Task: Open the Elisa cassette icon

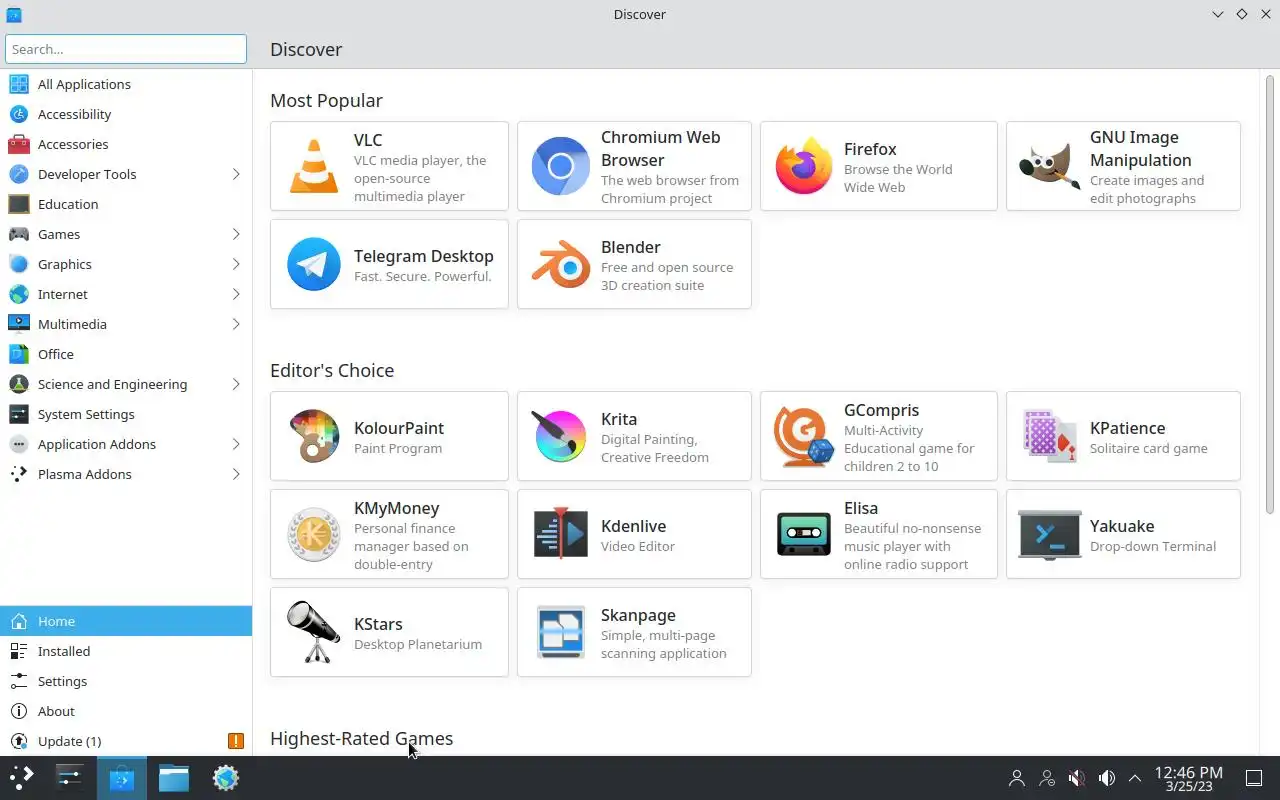Action: [x=804, y=534]
